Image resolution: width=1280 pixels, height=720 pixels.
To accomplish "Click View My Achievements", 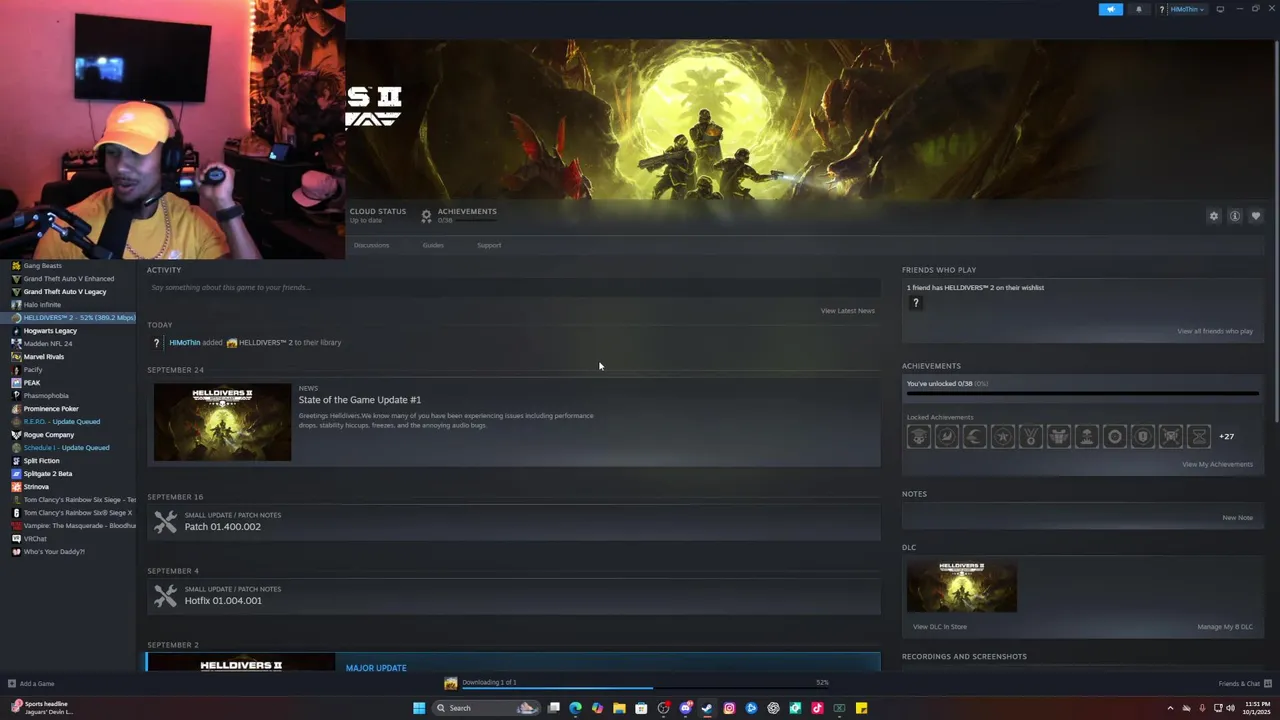I will point(1217,464).
